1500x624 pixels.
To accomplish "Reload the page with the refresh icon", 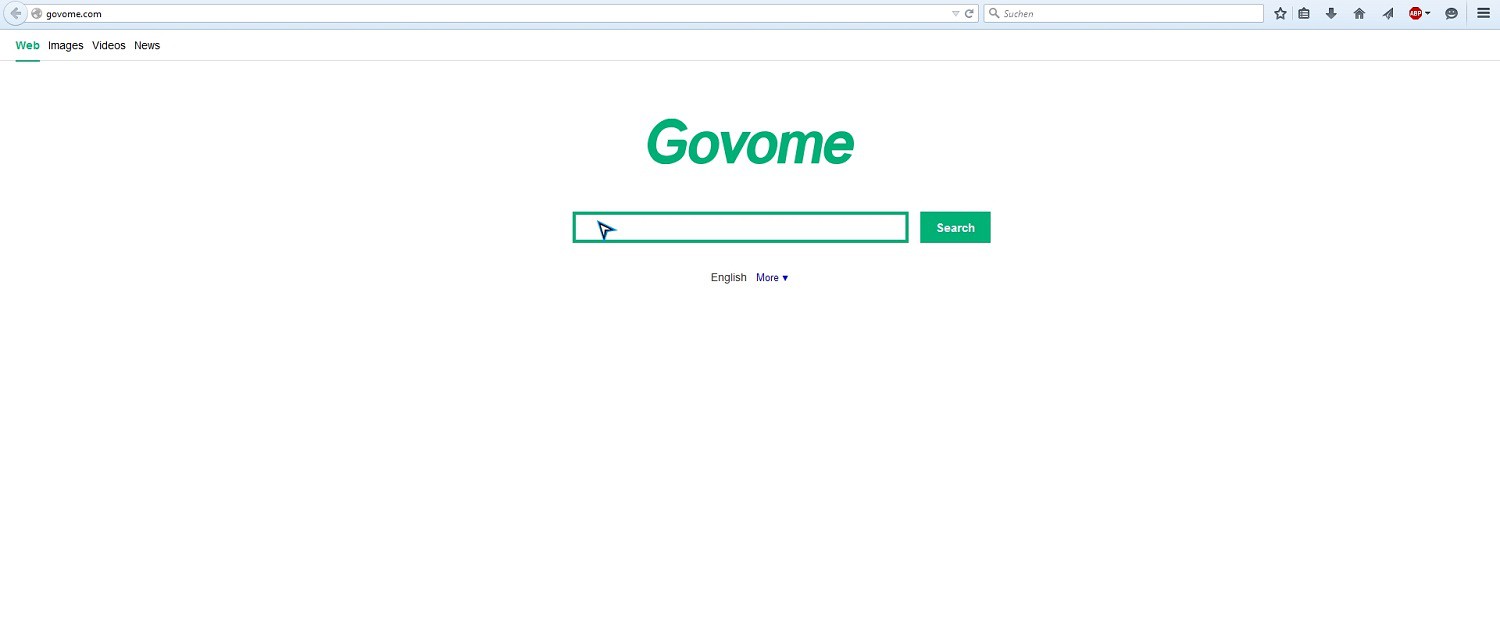I will click(x=969, y=14).
